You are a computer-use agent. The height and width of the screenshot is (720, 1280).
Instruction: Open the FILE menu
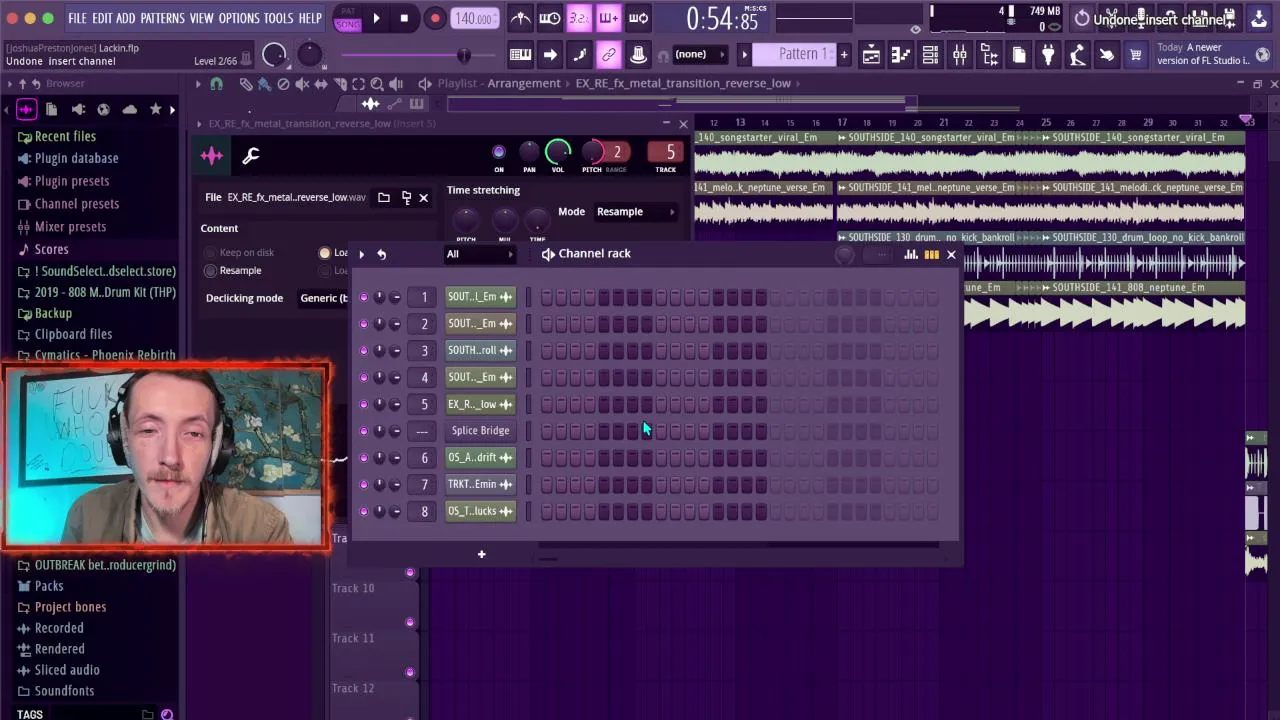coord(77,18)
